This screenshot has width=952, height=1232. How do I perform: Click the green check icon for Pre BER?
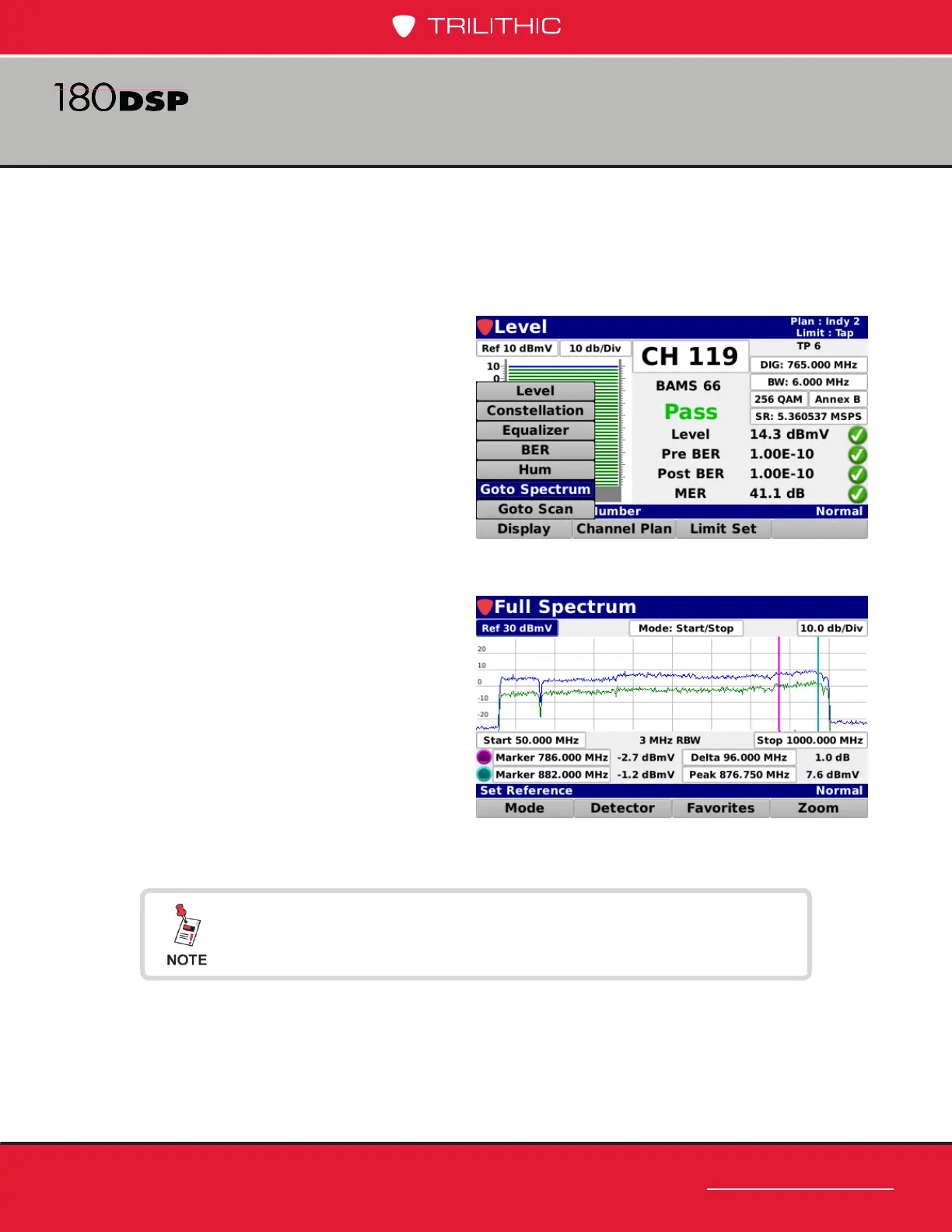pos(857,454)
